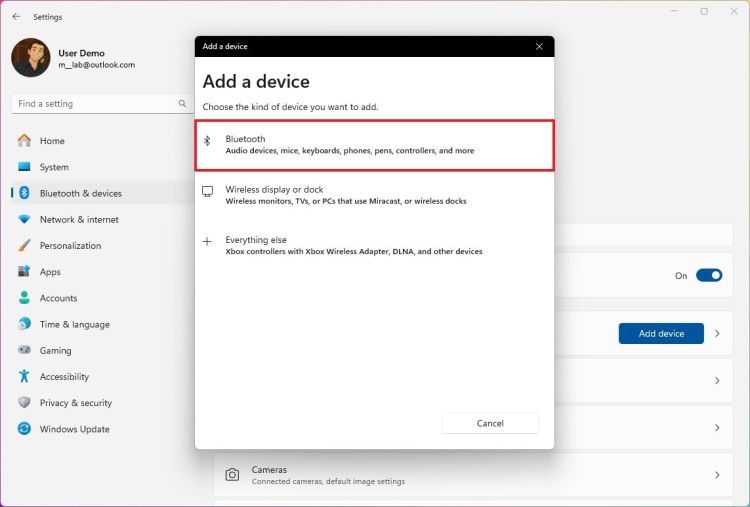Close the Add a device dialog

[x=540, y=47]
